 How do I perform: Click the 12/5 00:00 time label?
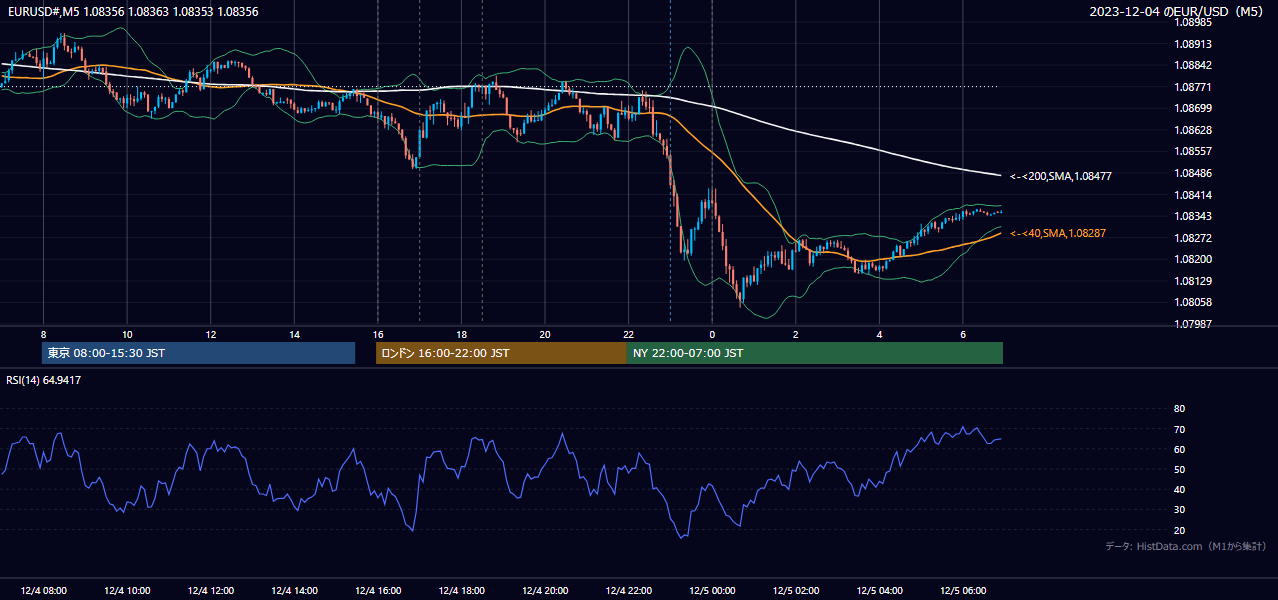(712, 591)
